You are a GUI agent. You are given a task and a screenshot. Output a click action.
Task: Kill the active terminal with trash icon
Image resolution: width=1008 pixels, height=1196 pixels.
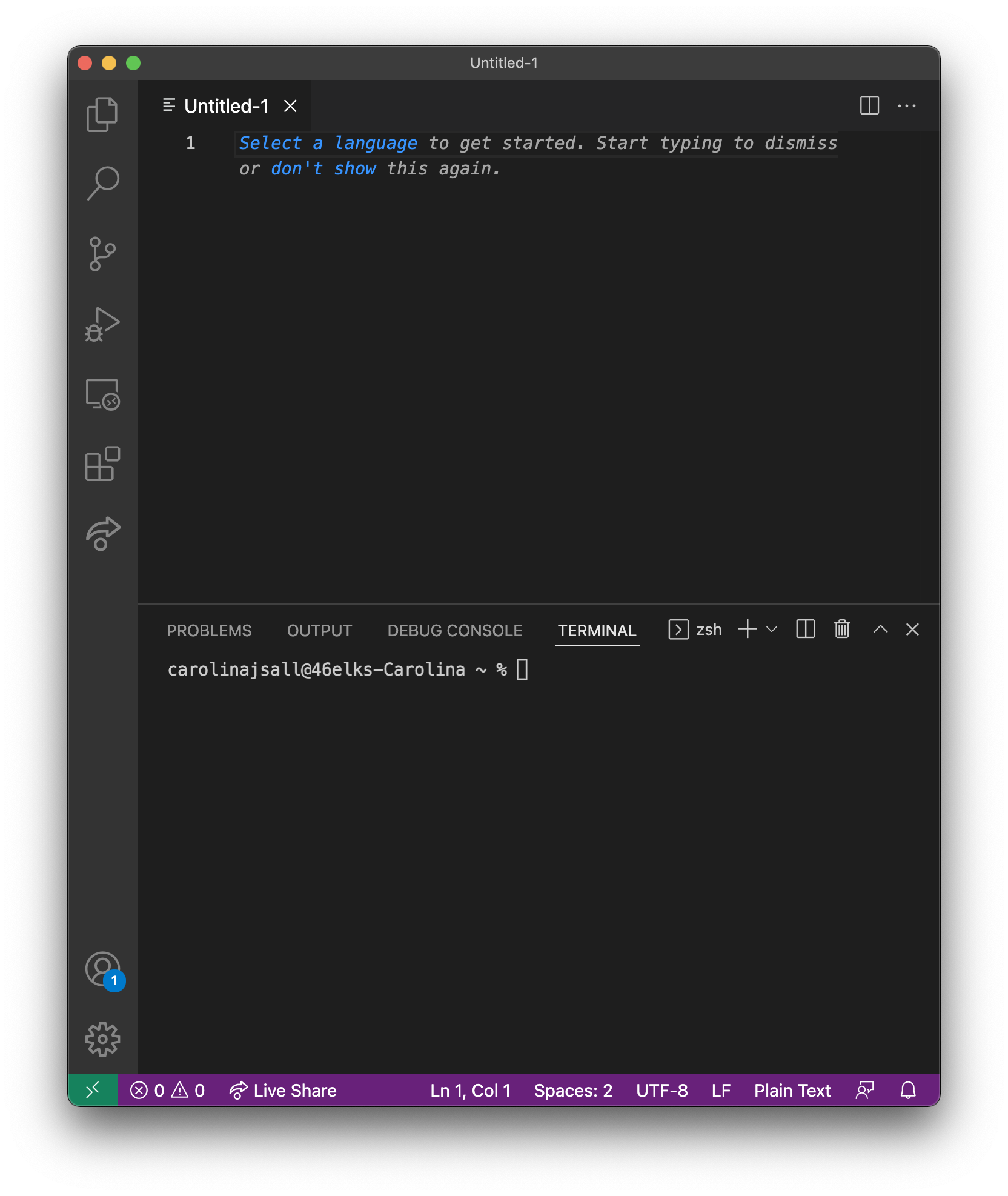(x=841, y=630)
